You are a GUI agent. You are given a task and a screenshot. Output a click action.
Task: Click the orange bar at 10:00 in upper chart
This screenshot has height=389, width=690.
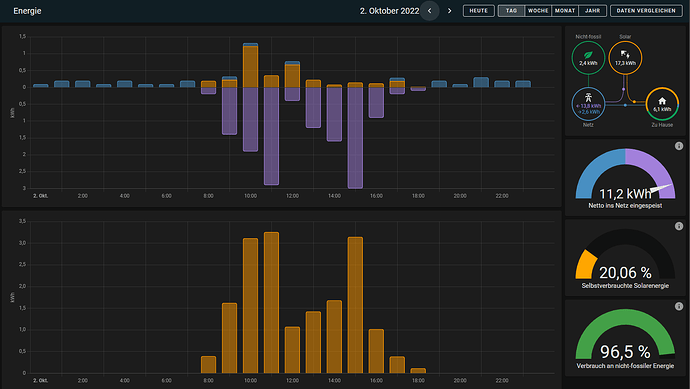[x=250, y=66]
